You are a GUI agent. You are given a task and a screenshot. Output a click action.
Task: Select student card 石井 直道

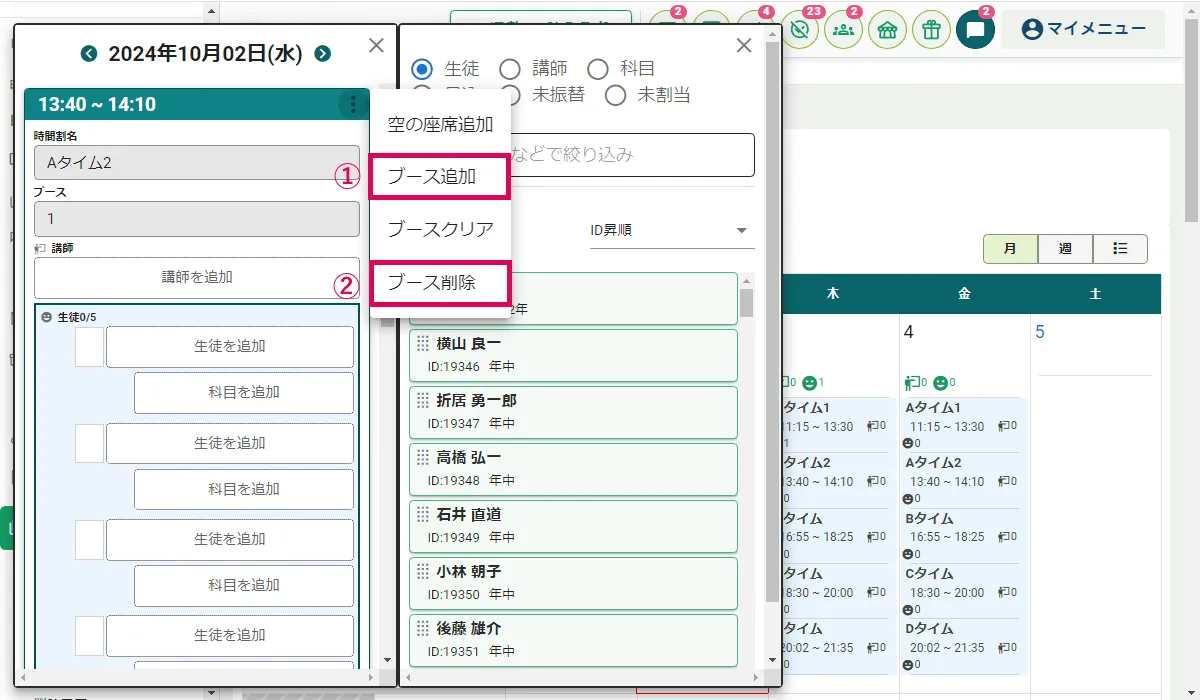(573, 526)
